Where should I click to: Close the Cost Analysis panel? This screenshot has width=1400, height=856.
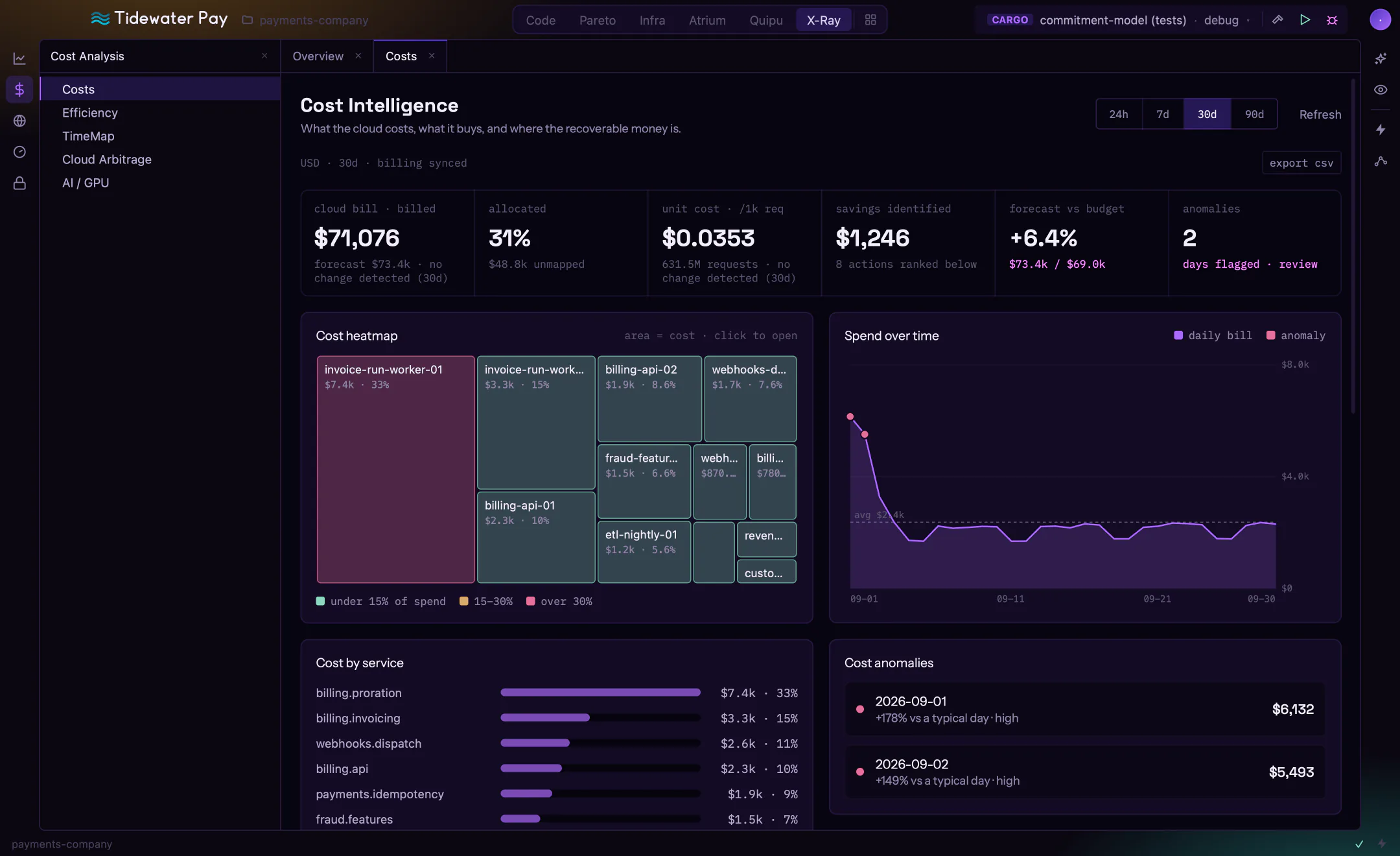tap(264, 56)
